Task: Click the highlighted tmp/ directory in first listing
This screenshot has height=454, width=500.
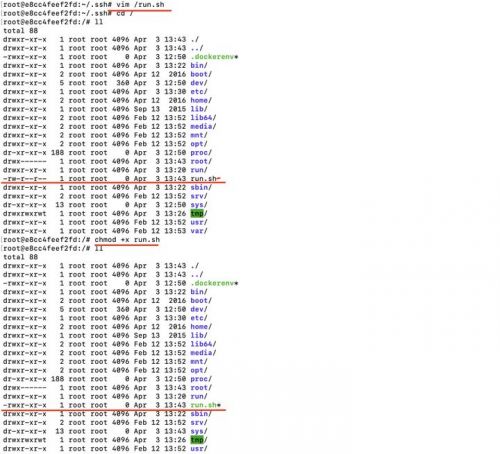Action: click(199, 213)
